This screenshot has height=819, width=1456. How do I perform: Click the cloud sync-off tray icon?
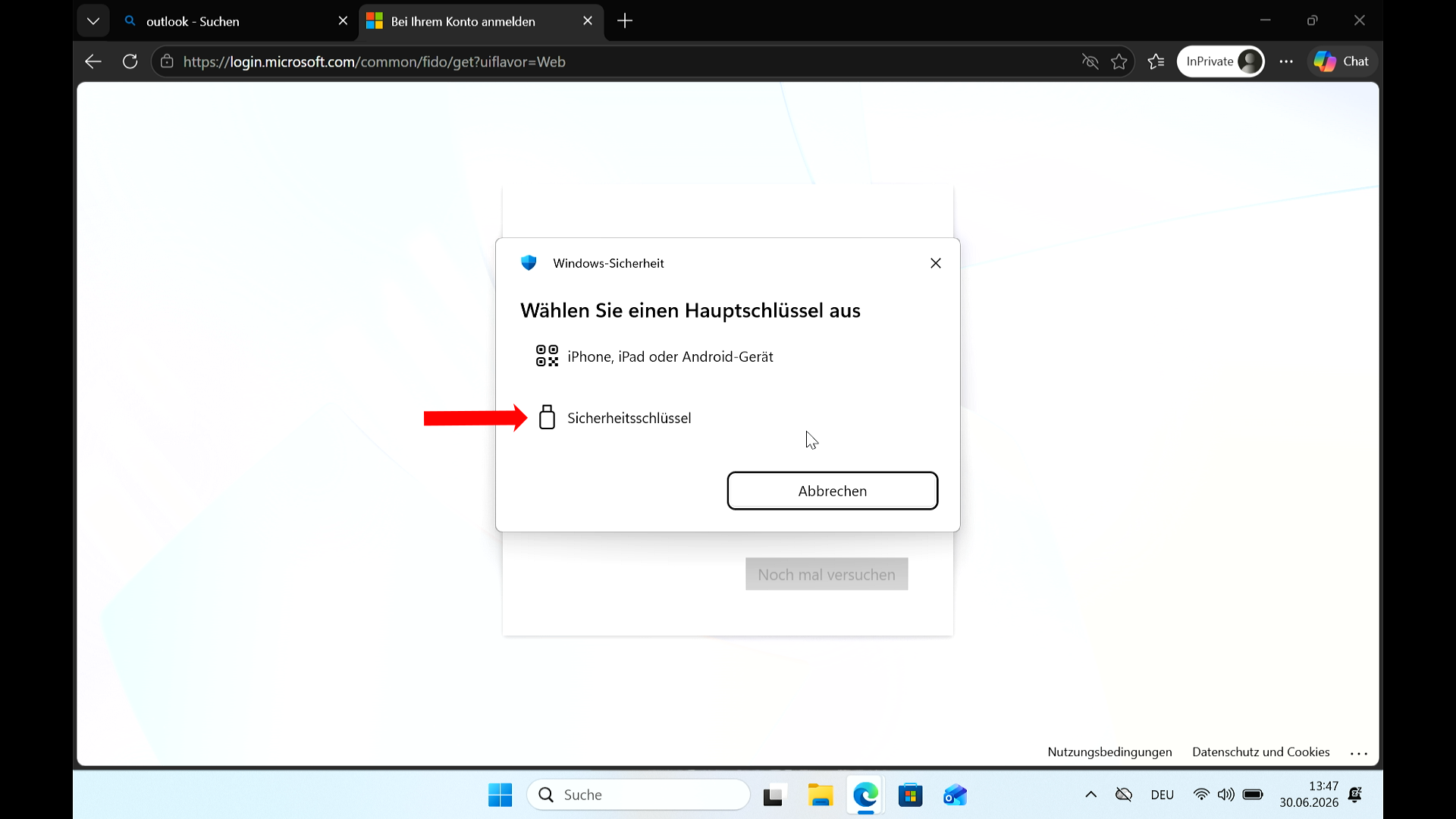[x=1124, y=795]
